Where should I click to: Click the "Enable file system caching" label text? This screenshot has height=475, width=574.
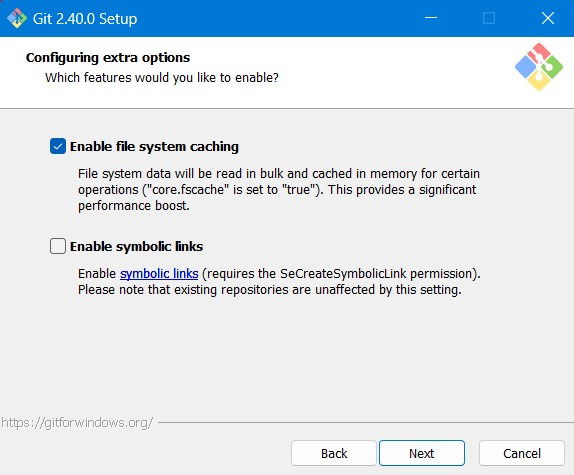coord(154,147)
